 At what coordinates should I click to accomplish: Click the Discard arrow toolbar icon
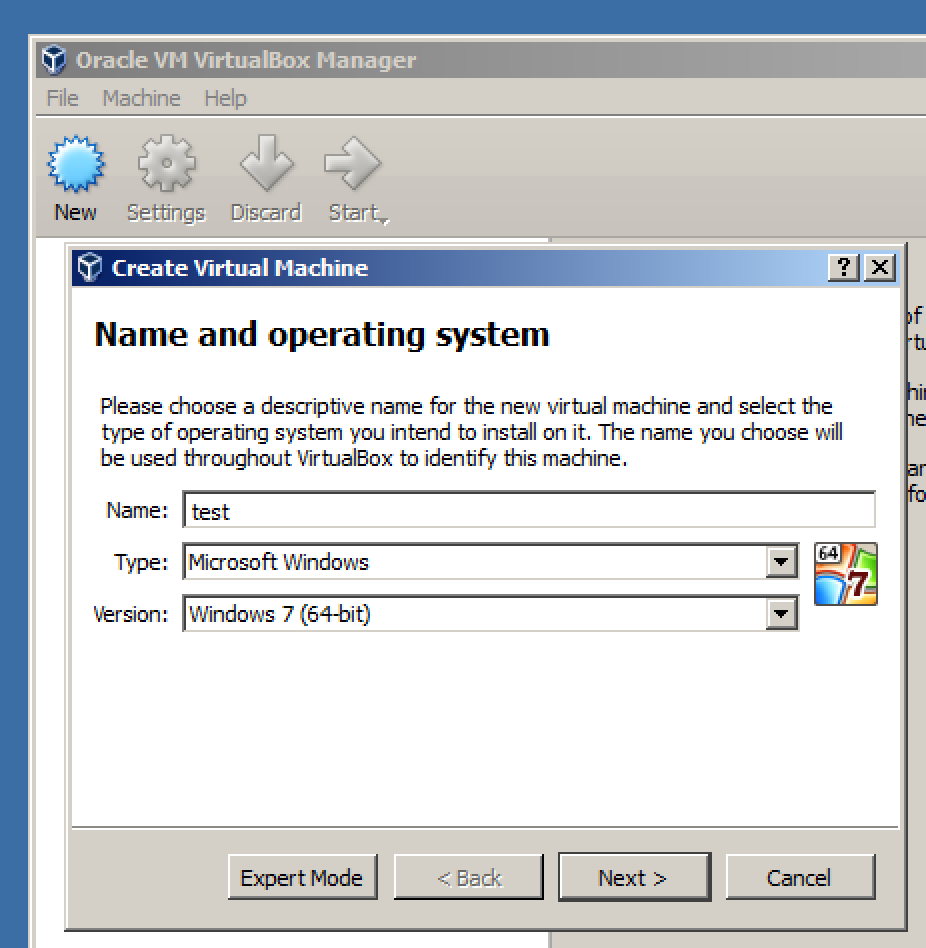(x=266, y=163)
